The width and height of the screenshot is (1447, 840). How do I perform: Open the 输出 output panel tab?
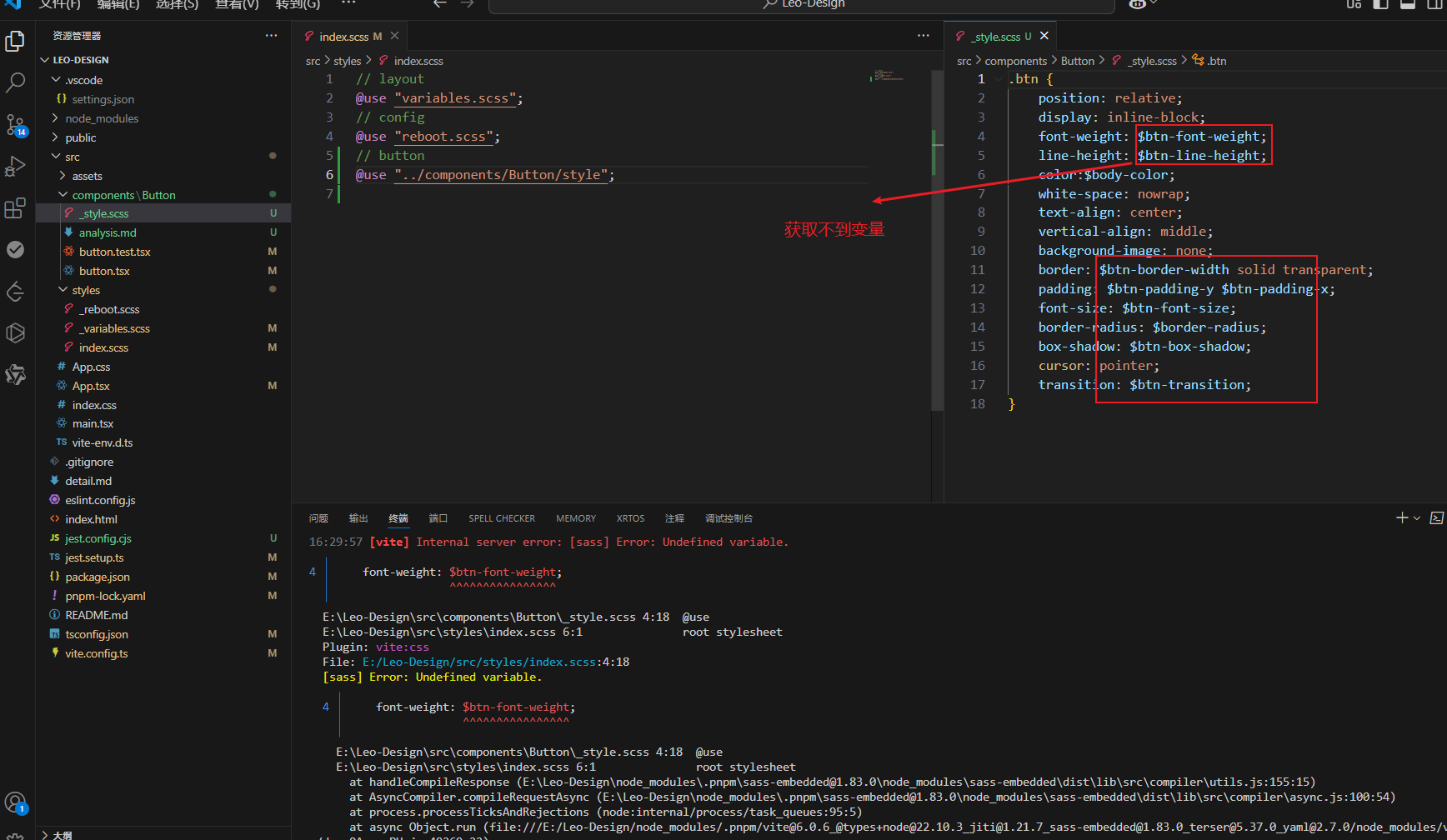[x=358, y=518]
